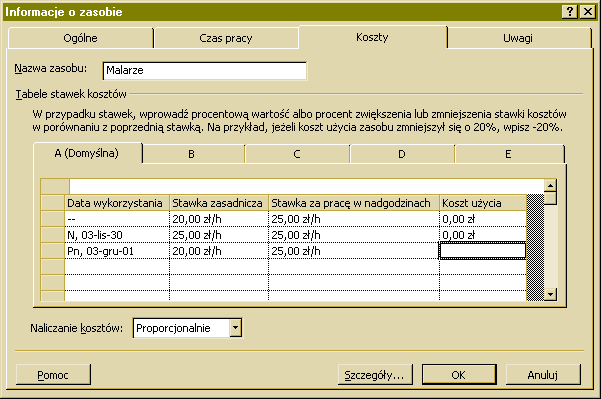Select the '--' date cell
Image resolution: width=601 pixels, height=399 pixels.
117,219
